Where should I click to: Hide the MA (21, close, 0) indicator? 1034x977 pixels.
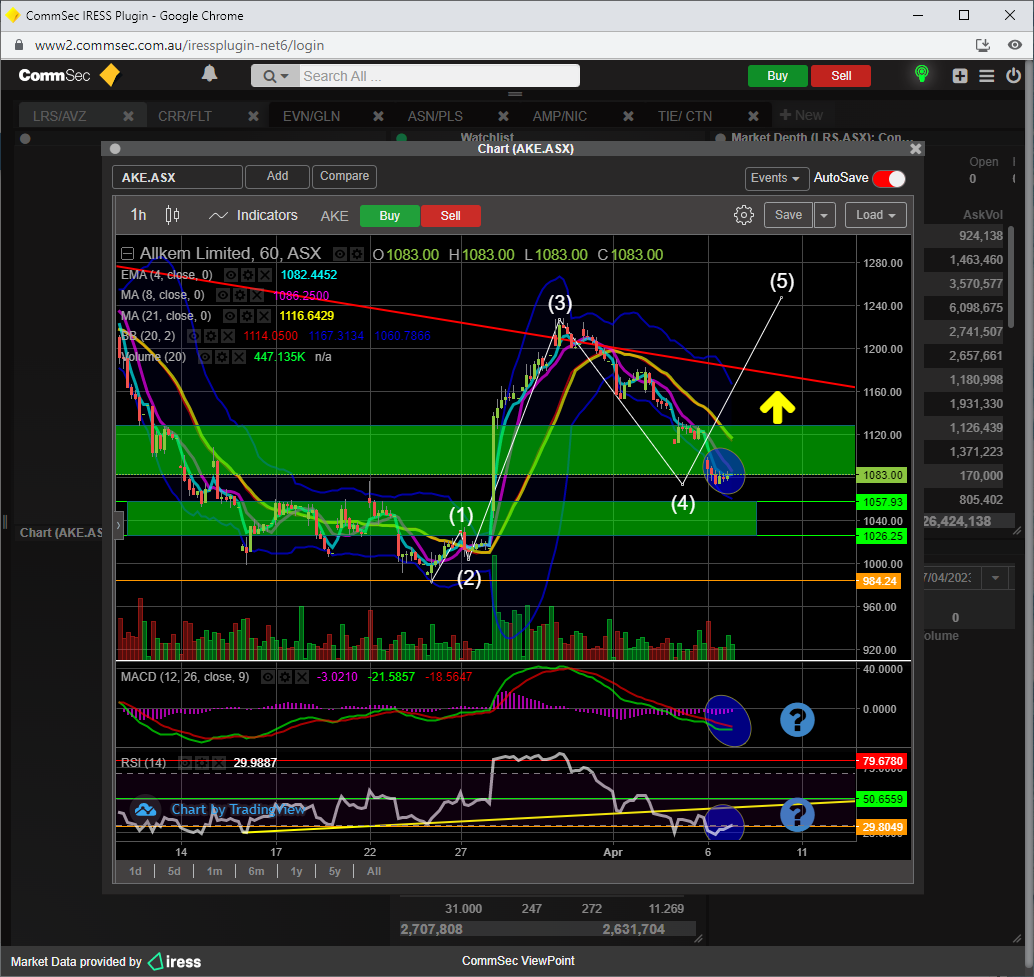coord(231,316)
